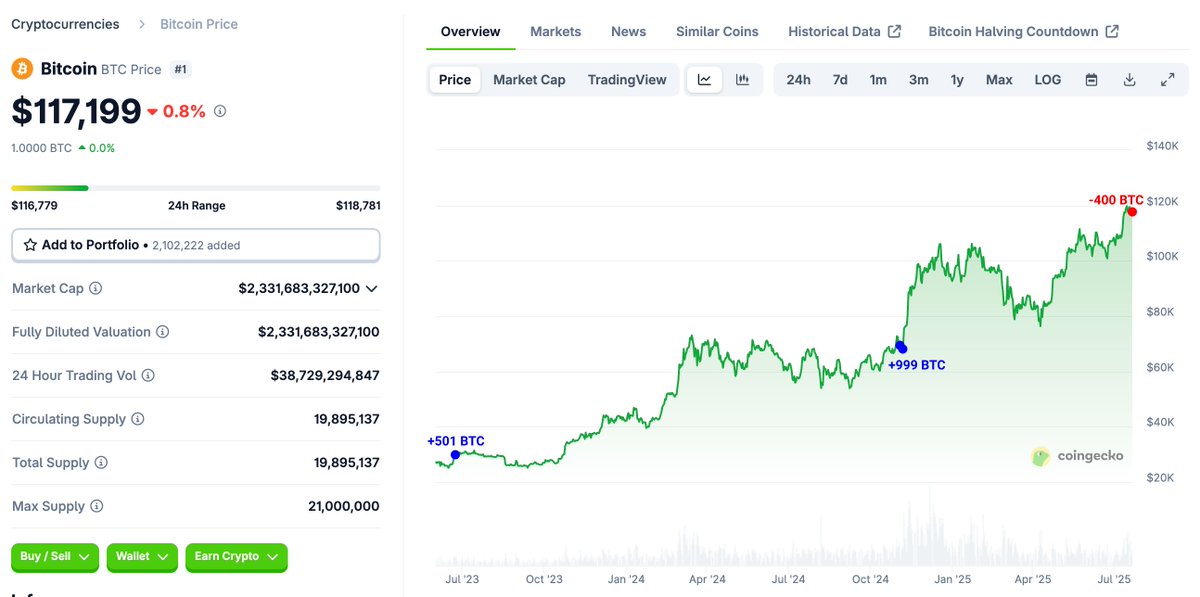Expand the chart to fullscreen

[1167, 80]
